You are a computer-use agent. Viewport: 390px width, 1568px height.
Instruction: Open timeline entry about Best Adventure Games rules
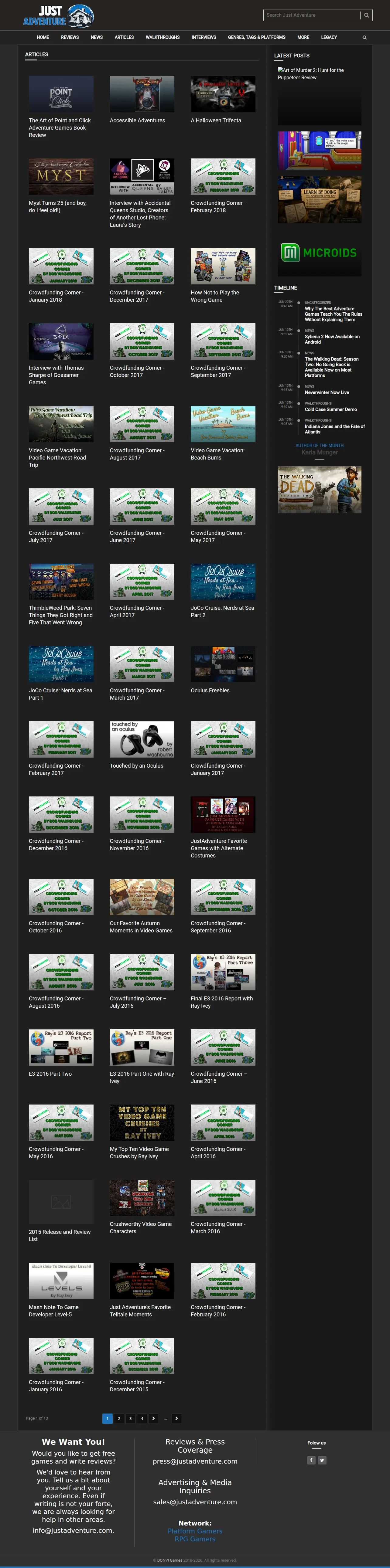(333, 314)
